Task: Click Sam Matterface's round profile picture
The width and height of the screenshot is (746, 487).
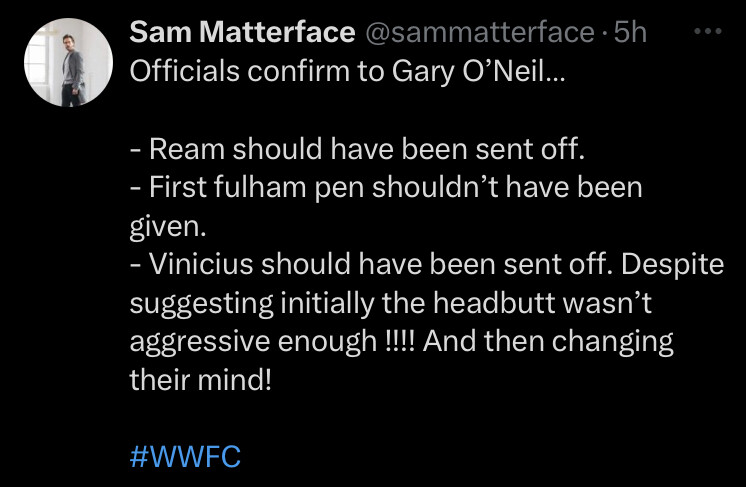Action: pos(69,62)
